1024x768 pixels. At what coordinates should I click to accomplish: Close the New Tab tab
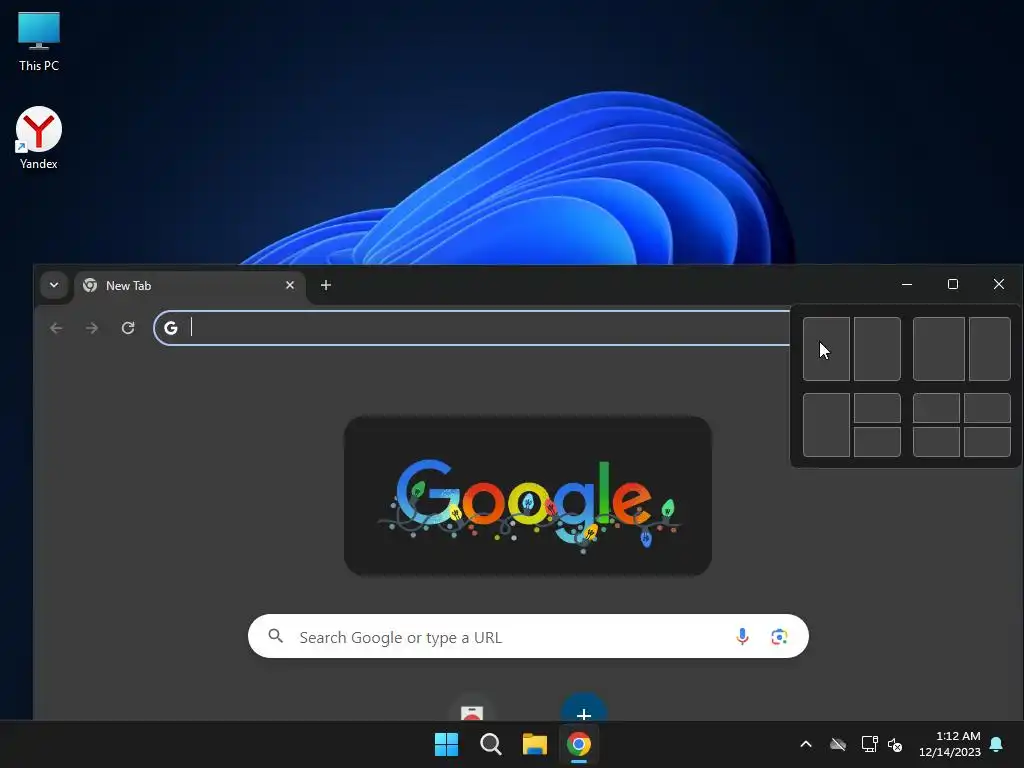[290, 285]
